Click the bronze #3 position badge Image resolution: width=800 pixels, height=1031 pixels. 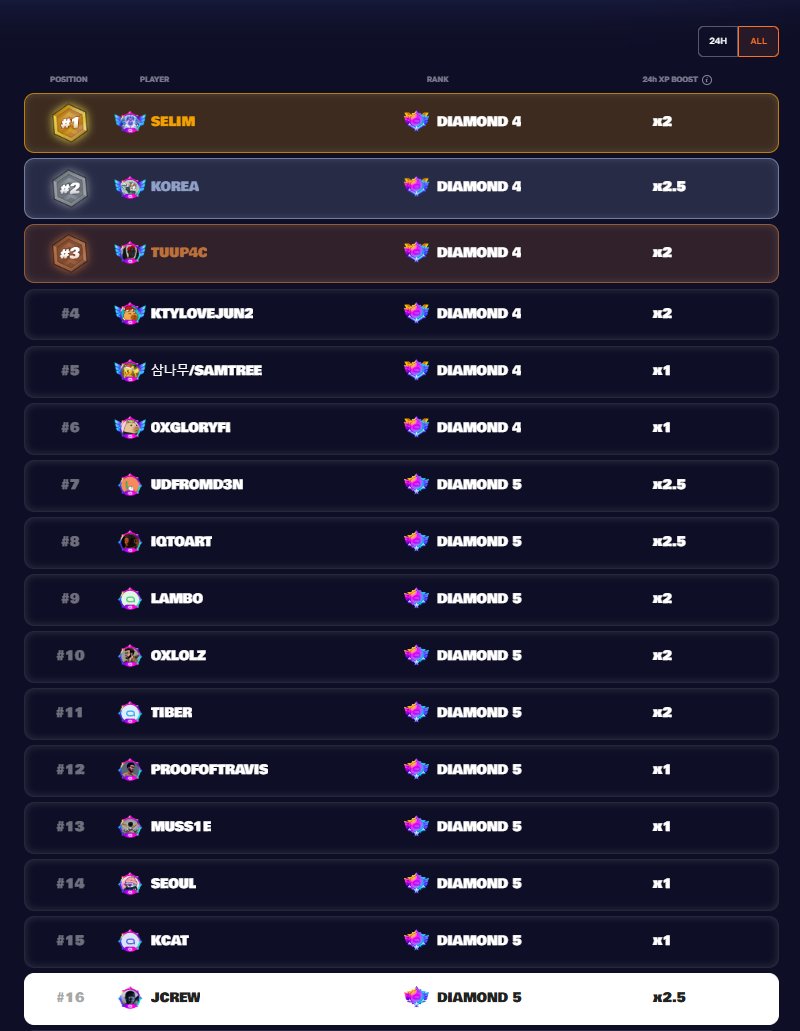(x=70, y=253)
